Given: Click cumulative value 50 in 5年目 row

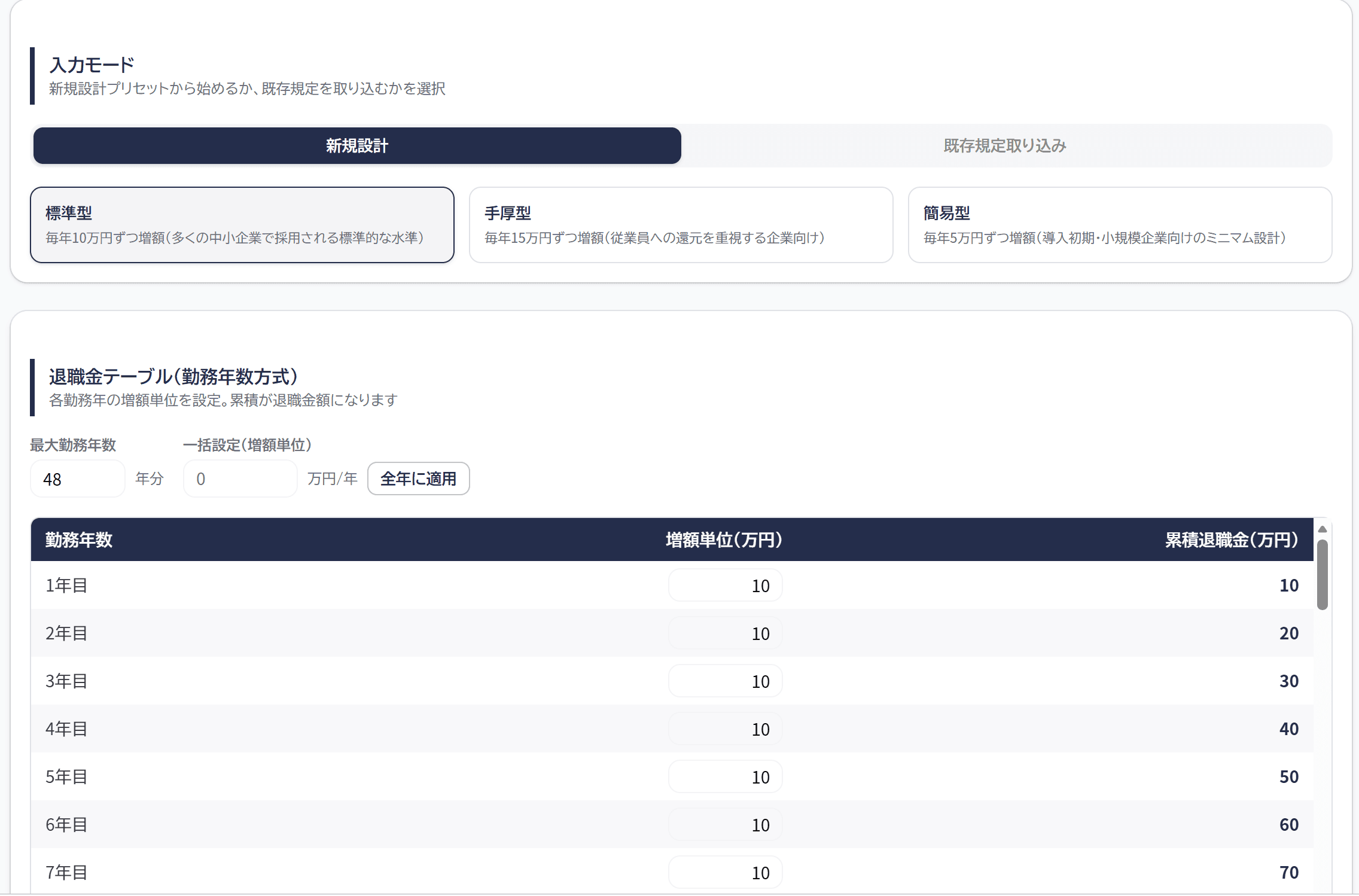Looking at the screenshot, I should click(x=1289, y=776).
